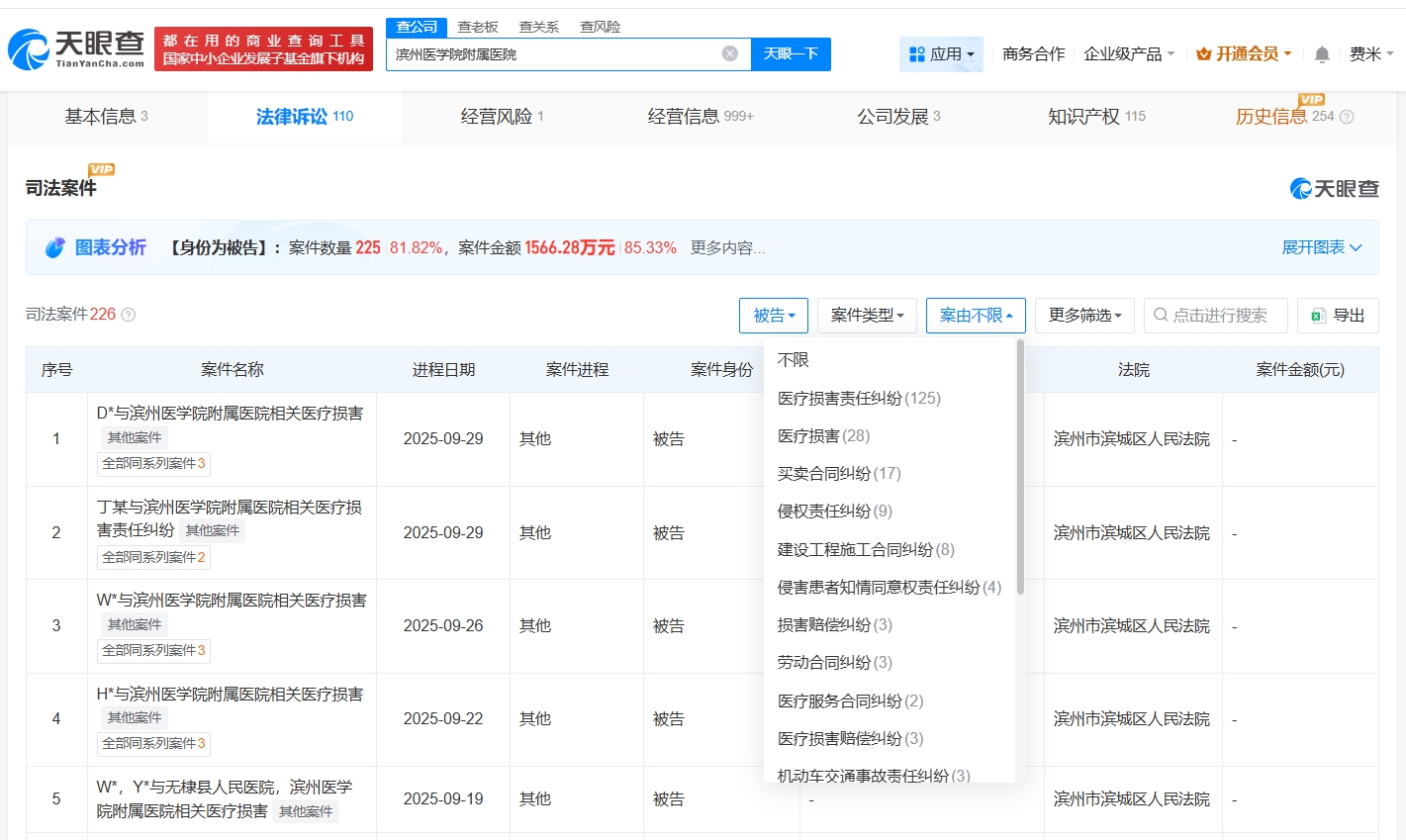Open the 应用 apps dropdown
The height and width of the screenshot is (840, 1406).
941,54
